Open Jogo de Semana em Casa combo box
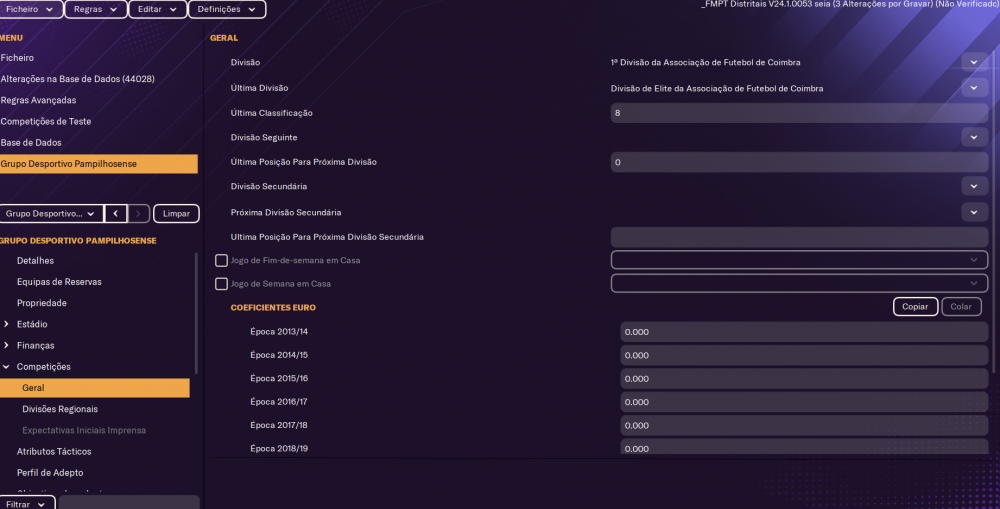The width and height of the screenshot is (1000, 509). tap(799, 283)
